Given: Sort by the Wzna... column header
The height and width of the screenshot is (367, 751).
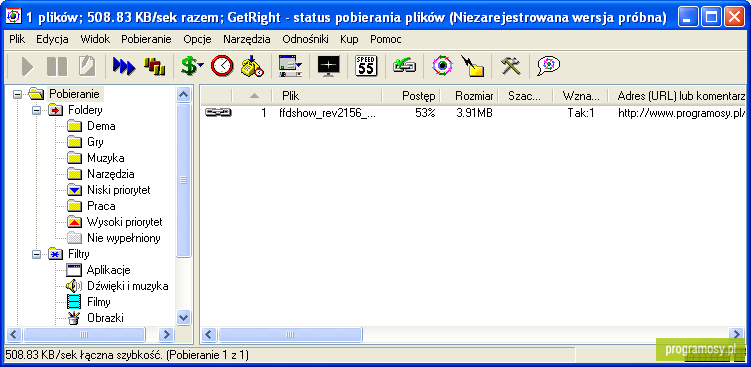Looking at the screenshot, I should (x=580, y=96).
